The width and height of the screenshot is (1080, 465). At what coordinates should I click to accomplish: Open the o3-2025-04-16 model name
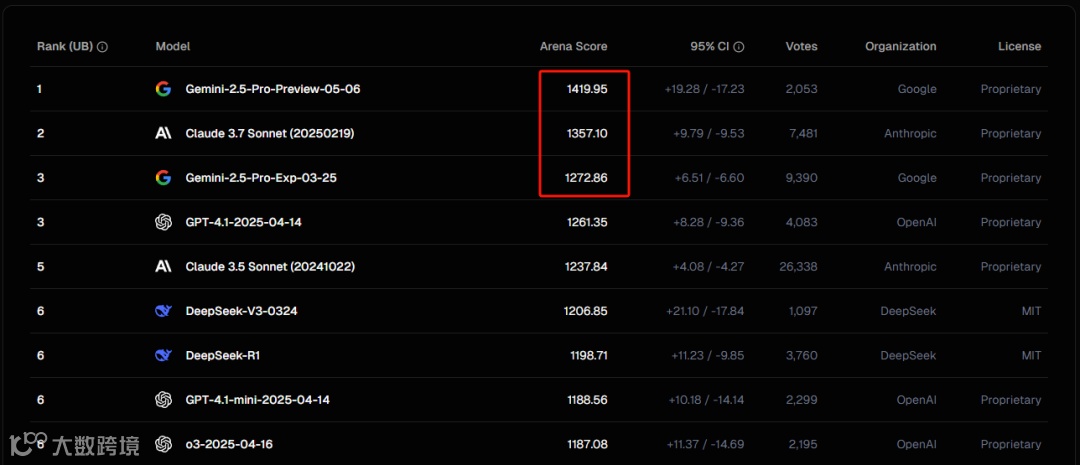[229, 444]
